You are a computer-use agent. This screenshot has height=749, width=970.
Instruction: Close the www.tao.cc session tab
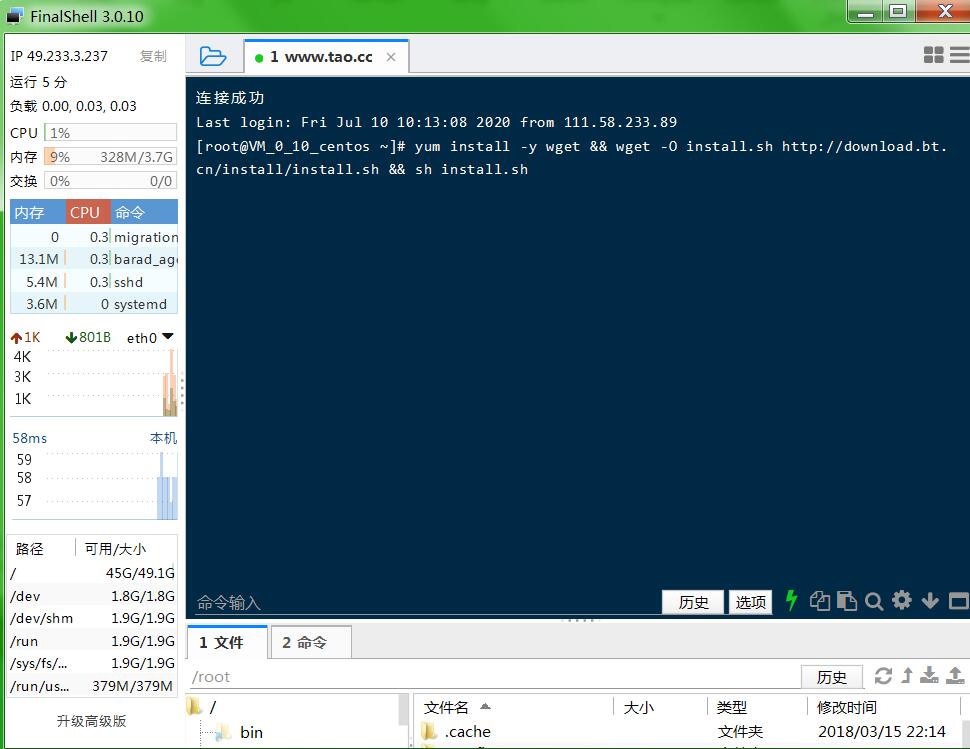[x=391, y=57]
